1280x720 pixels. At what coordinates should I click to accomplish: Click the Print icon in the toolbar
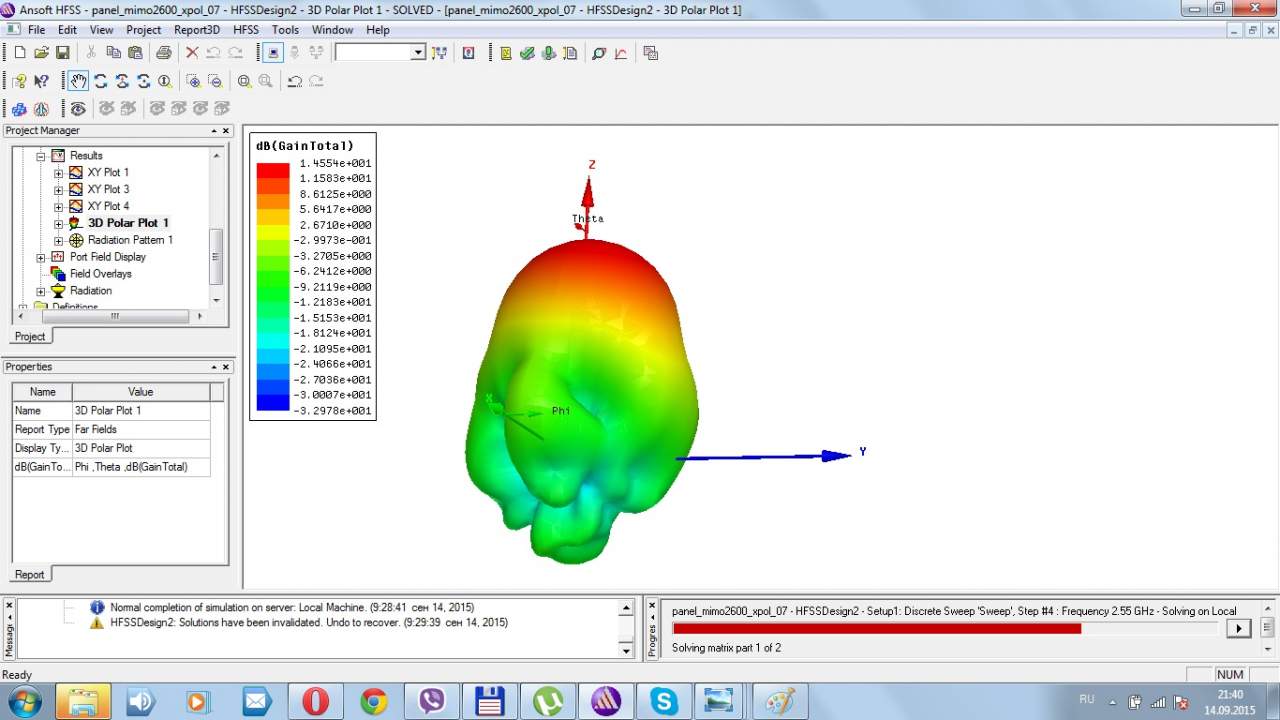tap(163, 53)
